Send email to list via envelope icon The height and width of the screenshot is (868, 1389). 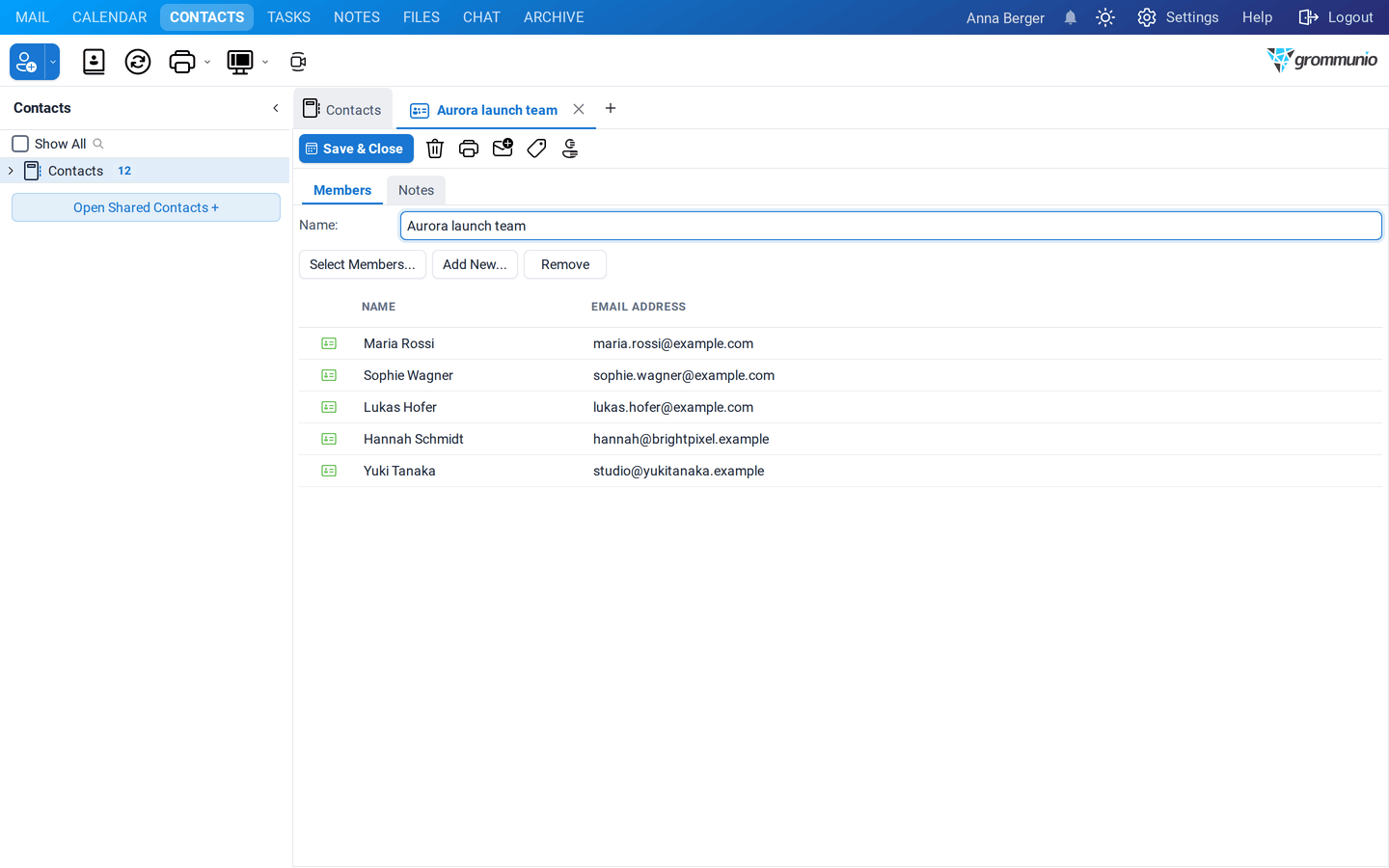tap(503, 149)
